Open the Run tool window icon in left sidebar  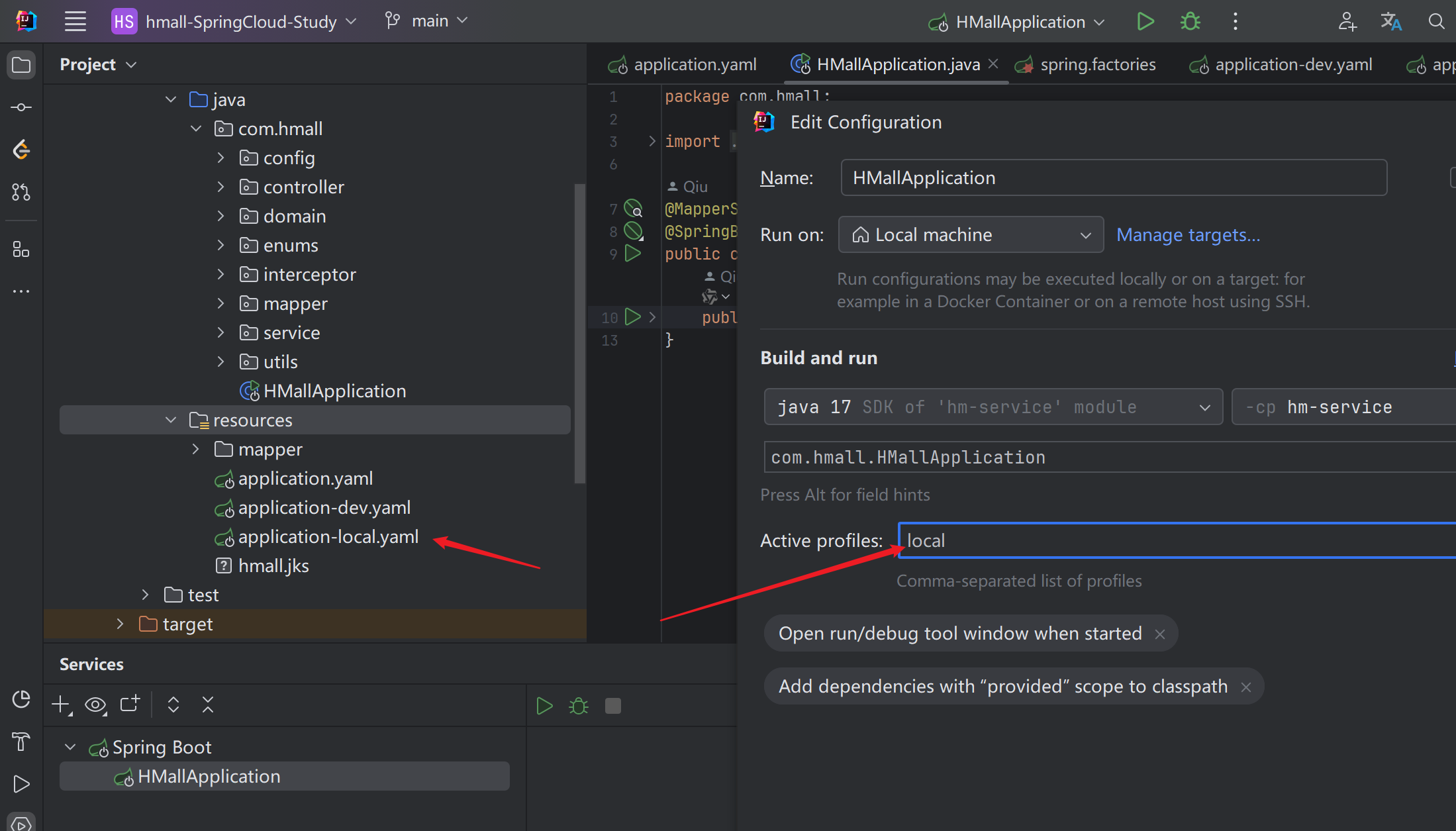(21, 784)
